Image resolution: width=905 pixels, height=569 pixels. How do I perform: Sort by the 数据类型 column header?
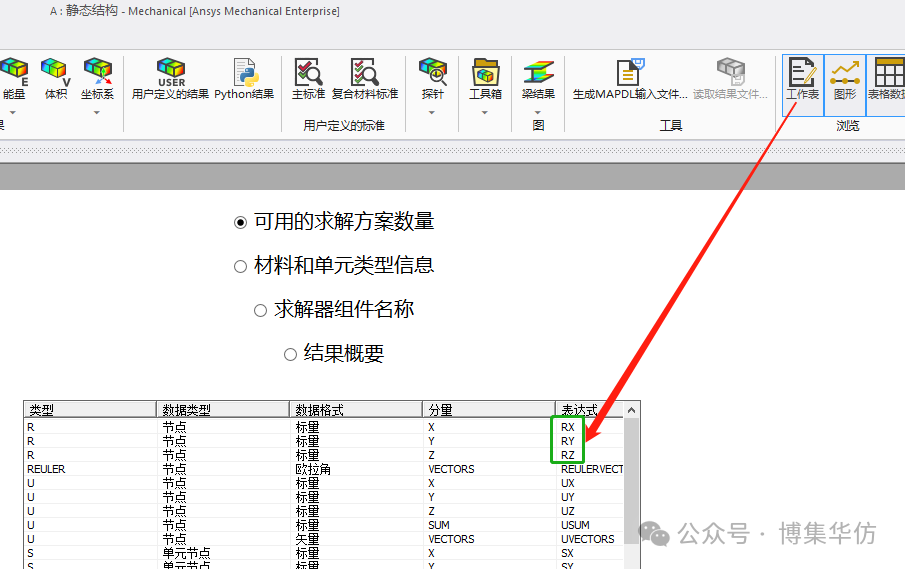223,410
